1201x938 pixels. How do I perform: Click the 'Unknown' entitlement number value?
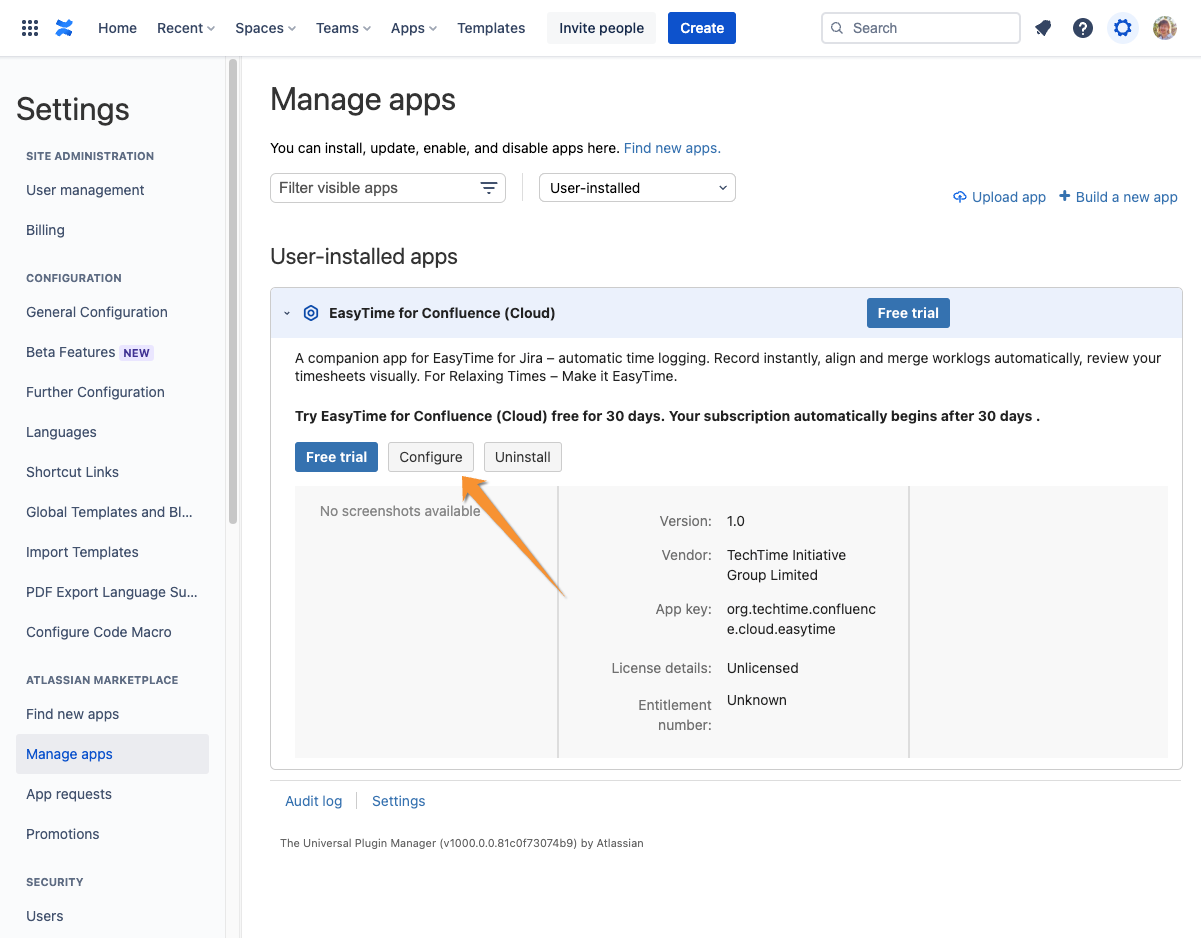757,700
